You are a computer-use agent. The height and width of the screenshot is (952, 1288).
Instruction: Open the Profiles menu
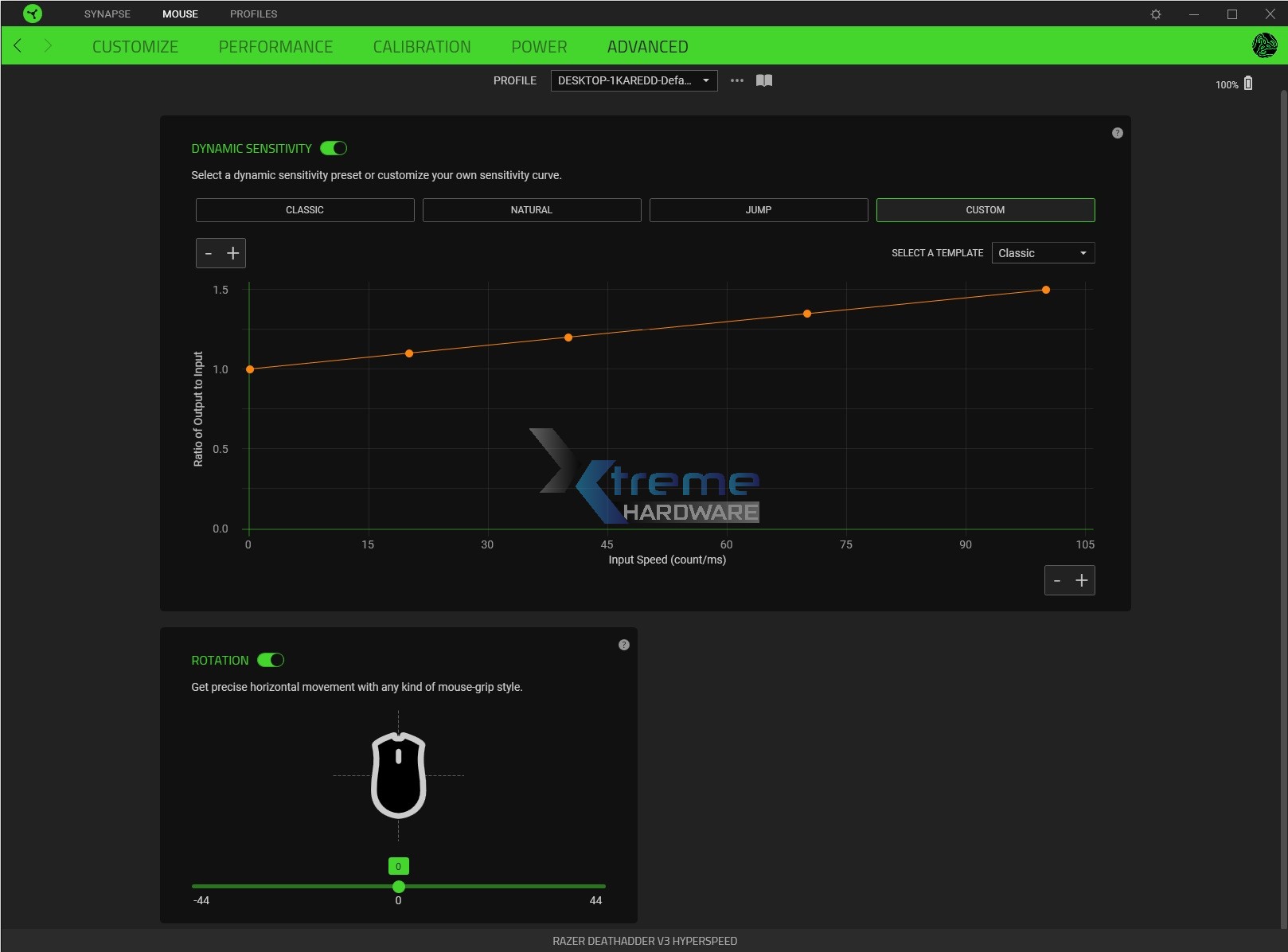253,14
